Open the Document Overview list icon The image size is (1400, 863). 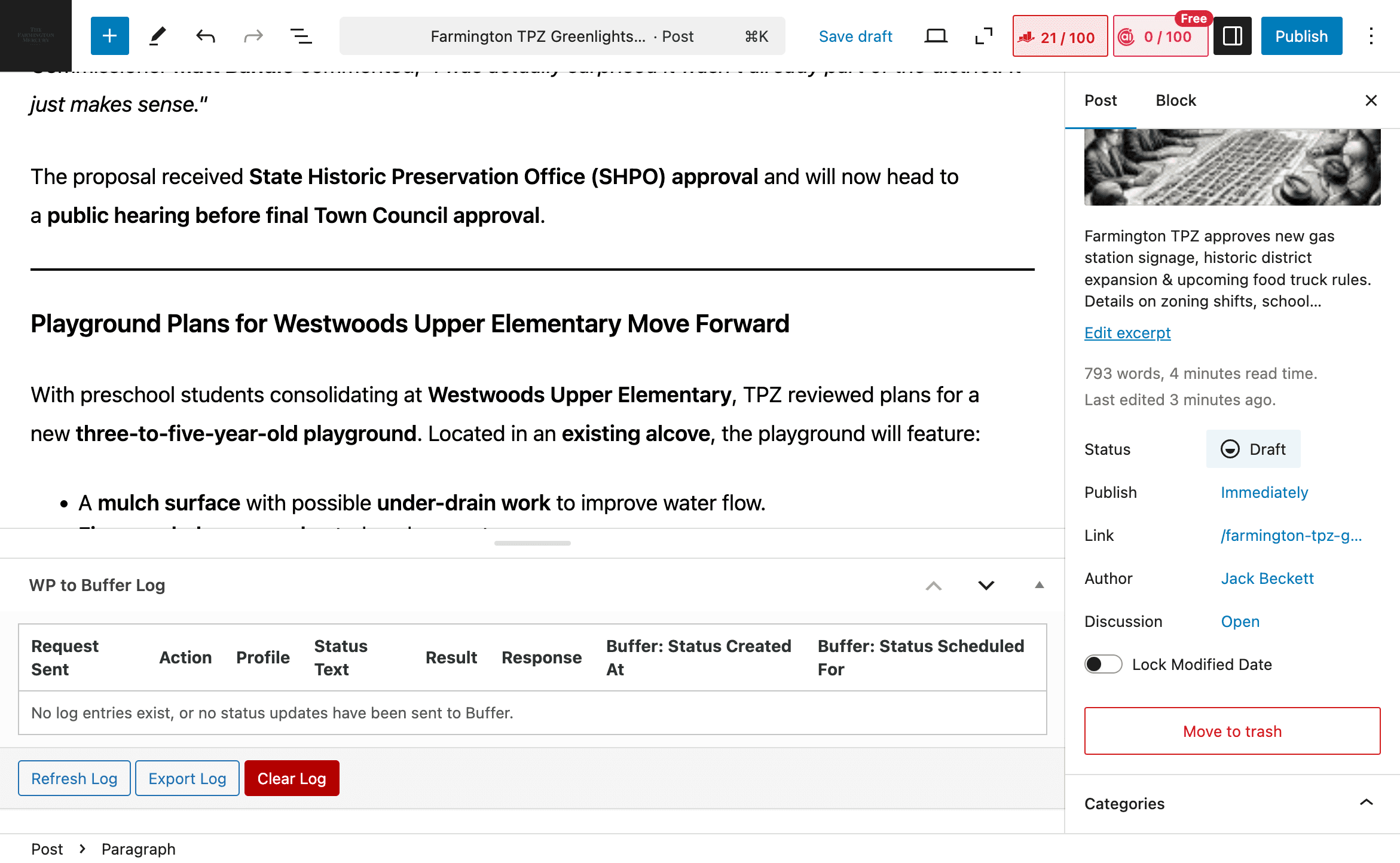tap(301, 36)
